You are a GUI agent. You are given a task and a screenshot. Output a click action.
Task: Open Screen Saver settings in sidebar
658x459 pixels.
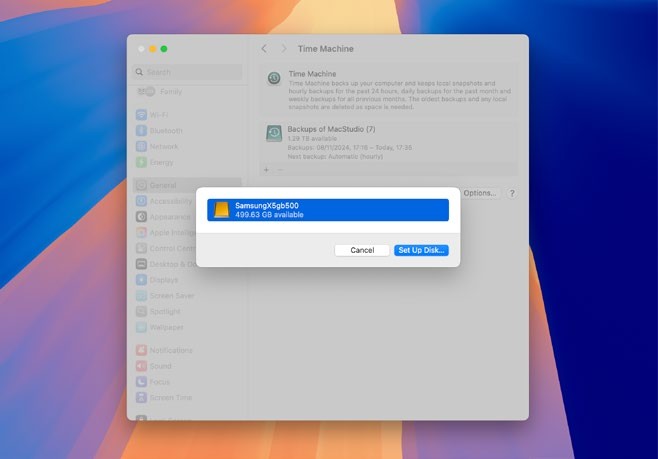click(x=165, y=296)
